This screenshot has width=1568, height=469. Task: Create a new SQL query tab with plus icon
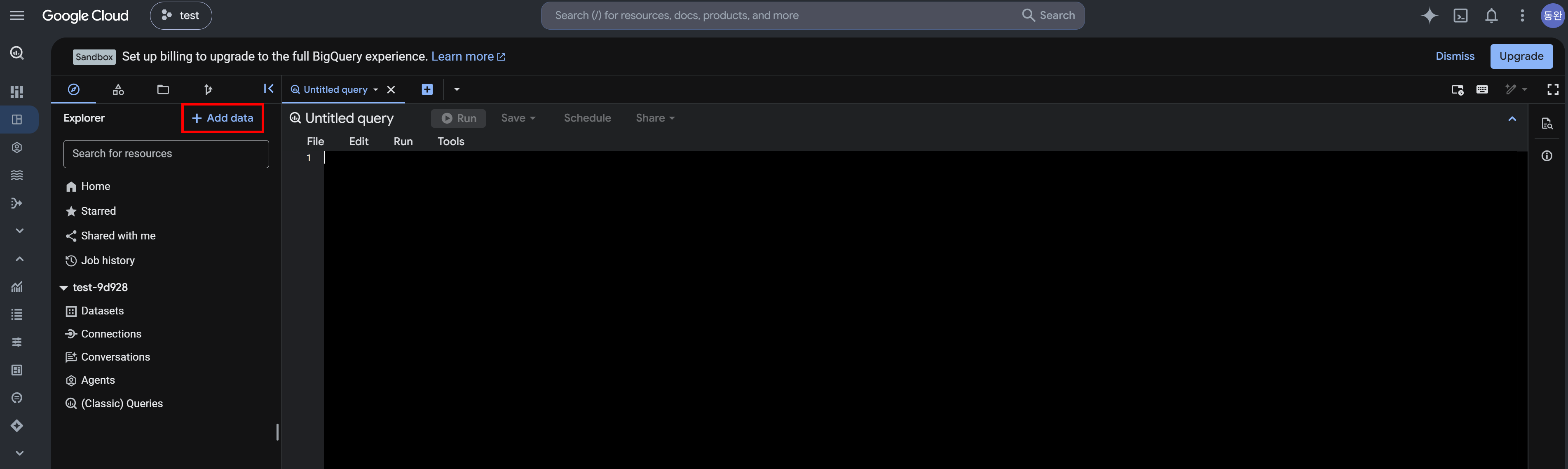(427, 89)
